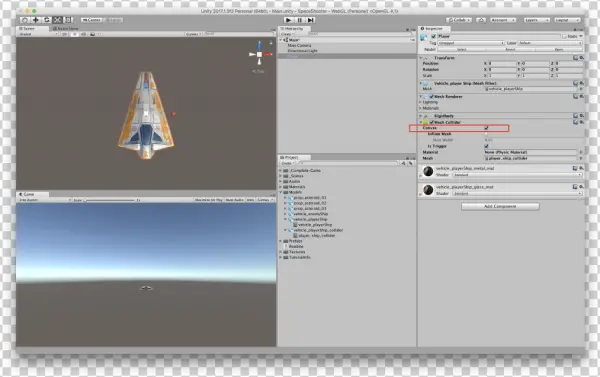
Task: Collapse the Models folder
Action: (x=281, y=192)
